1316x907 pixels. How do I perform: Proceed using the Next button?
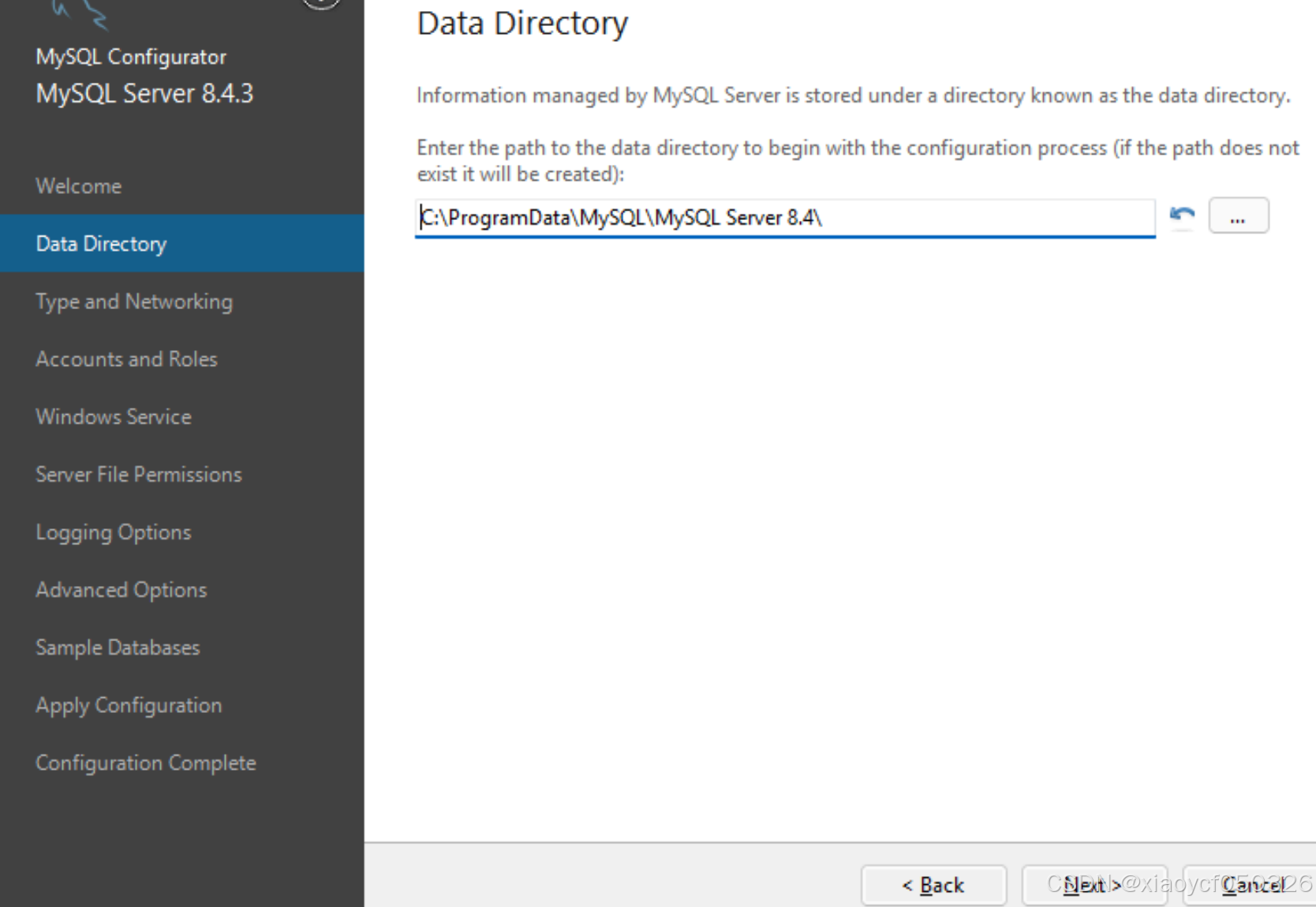[x=1094, y=885]
